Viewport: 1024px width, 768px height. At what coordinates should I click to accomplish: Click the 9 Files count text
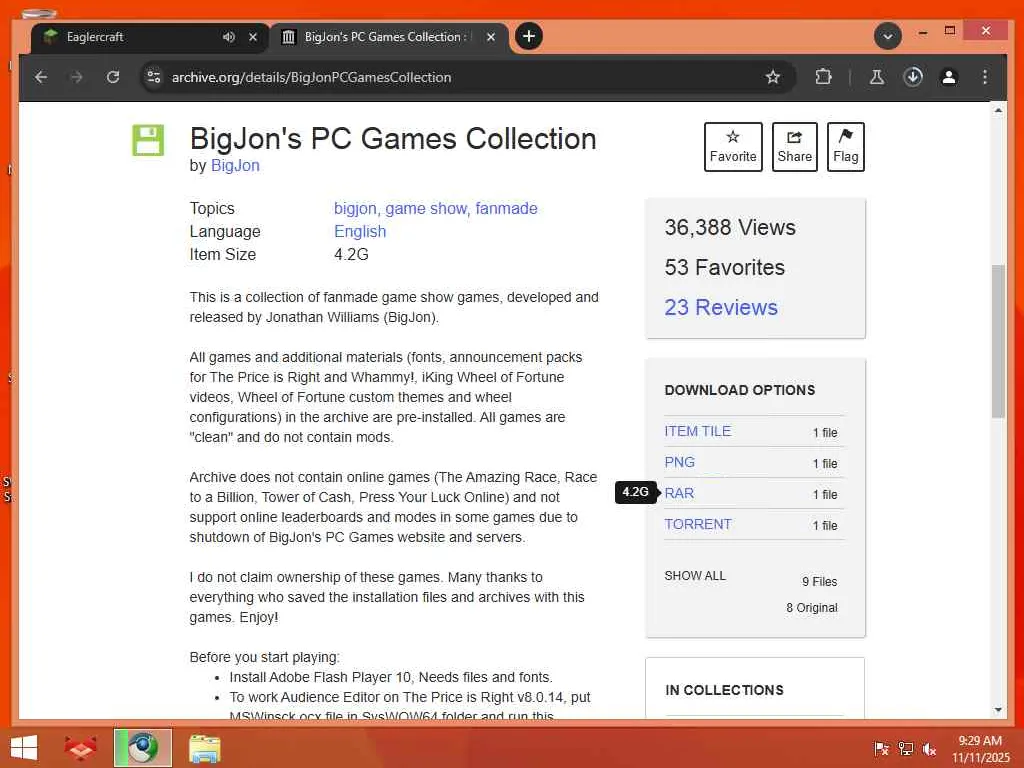pos(820,582)
